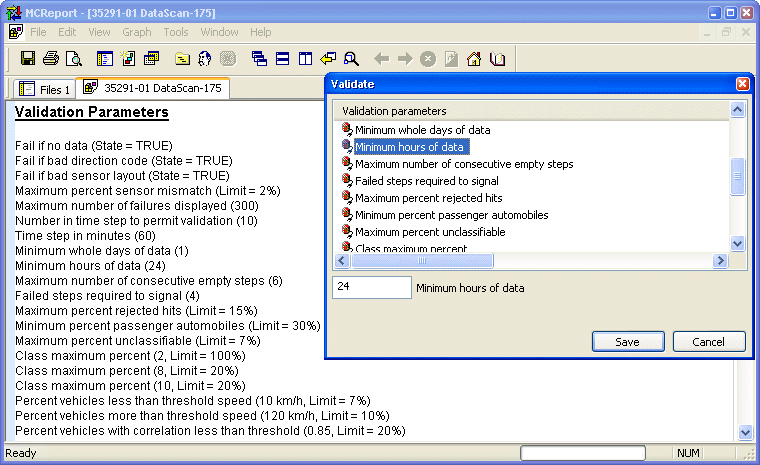Click the Home toolbar icon

(x=474, y=59)
